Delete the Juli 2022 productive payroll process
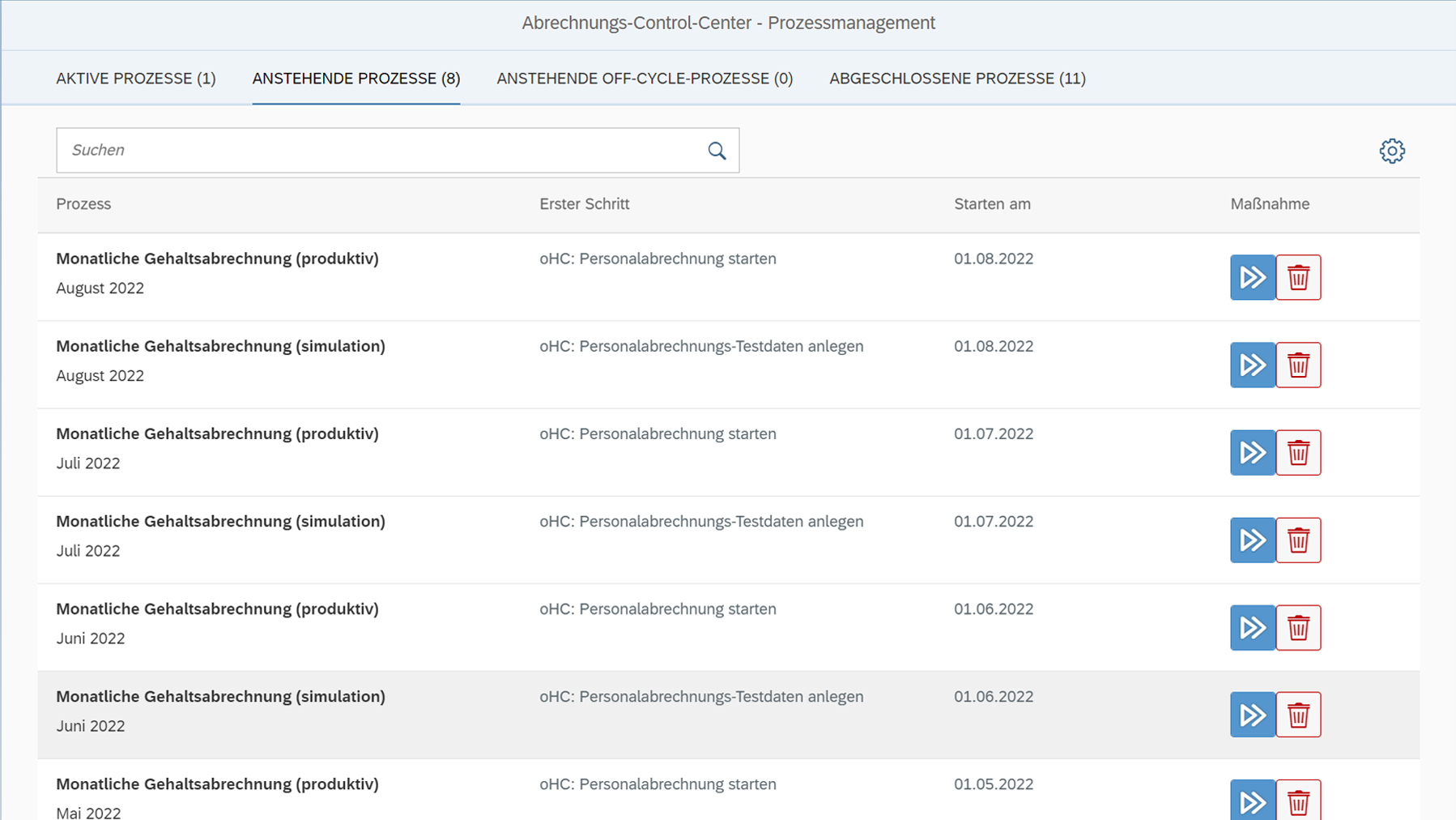The image size is (1456, 820). [x=1298, y=452]
